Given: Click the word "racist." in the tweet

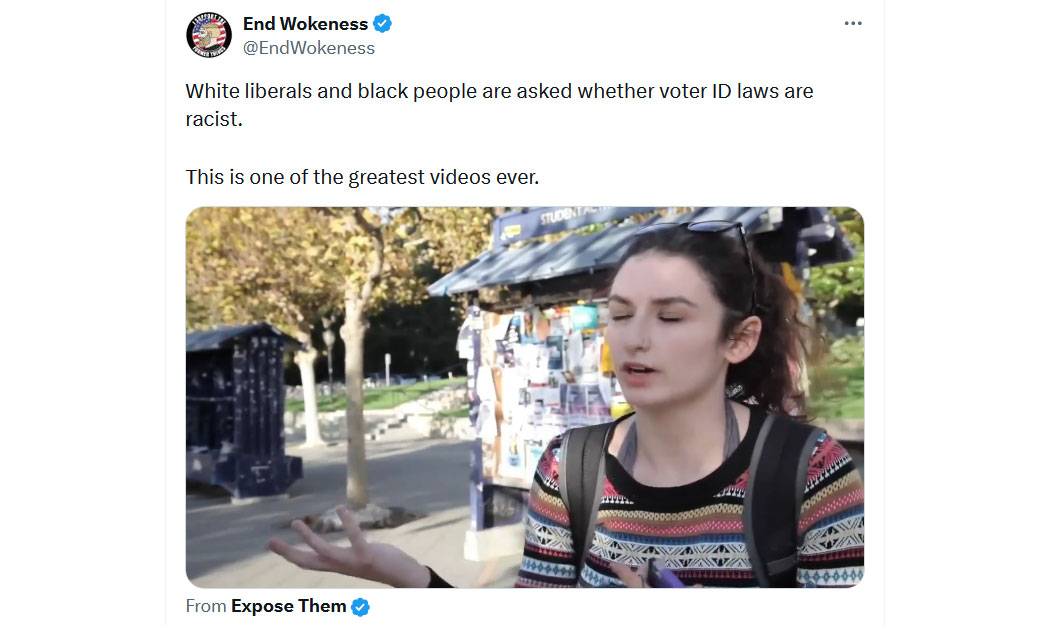Looking at the screenshot, I should click(214, 119).
